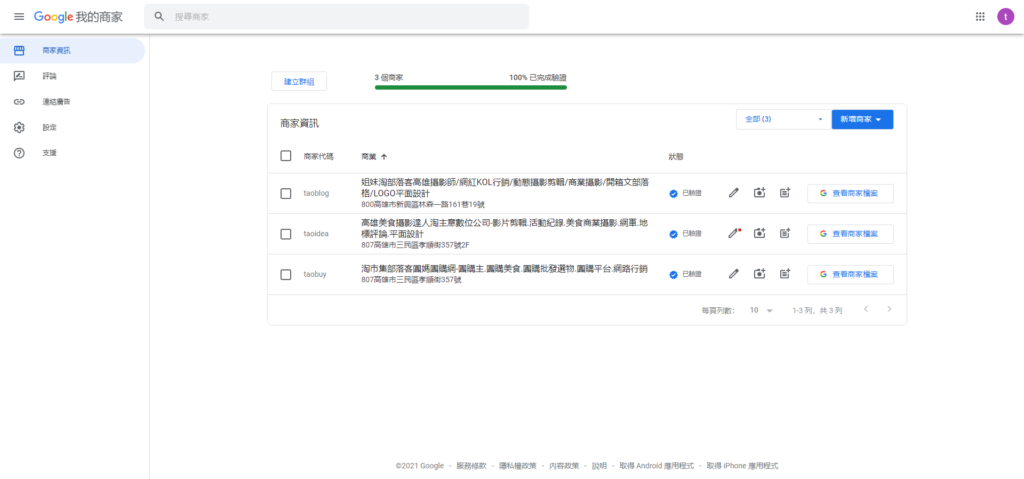Open the user account avatar
The height and width of the screenshot is (479, 1024).
click(1005, 16)
